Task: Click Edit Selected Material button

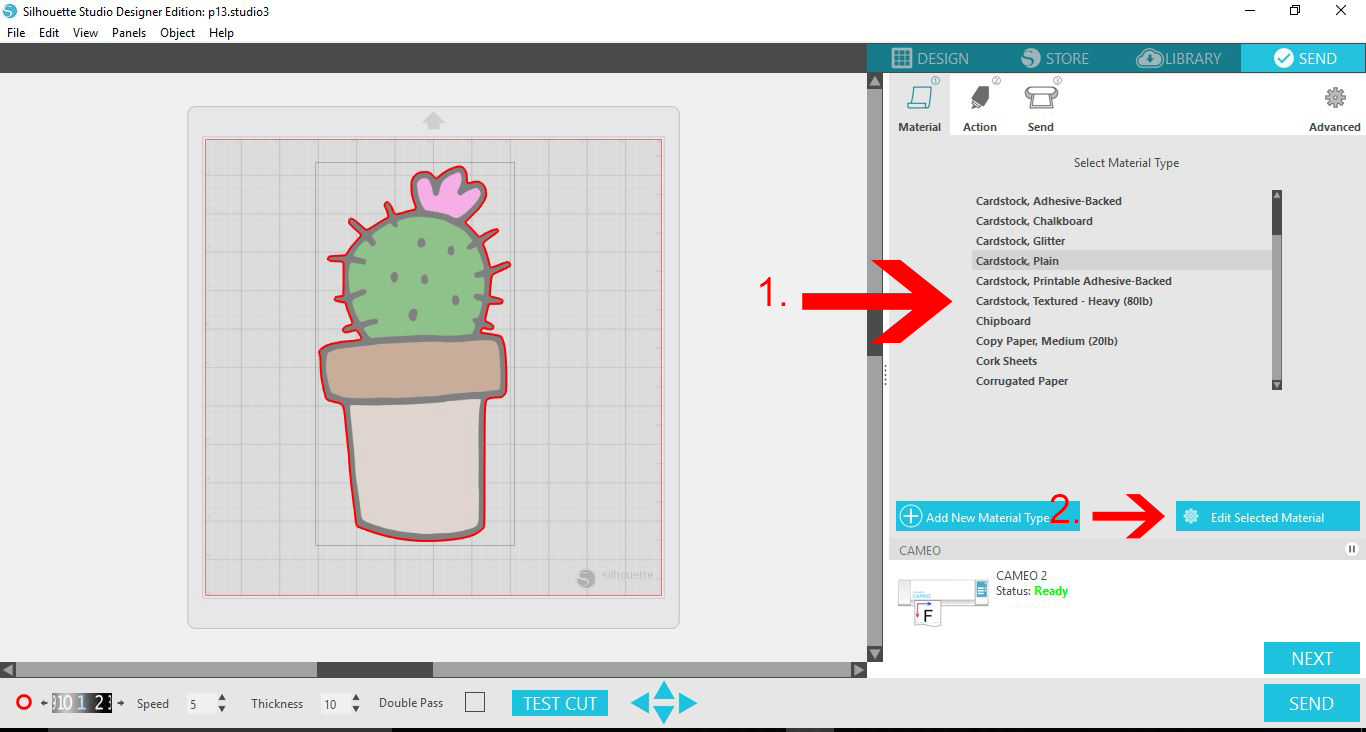Action: click(1268, 516)
